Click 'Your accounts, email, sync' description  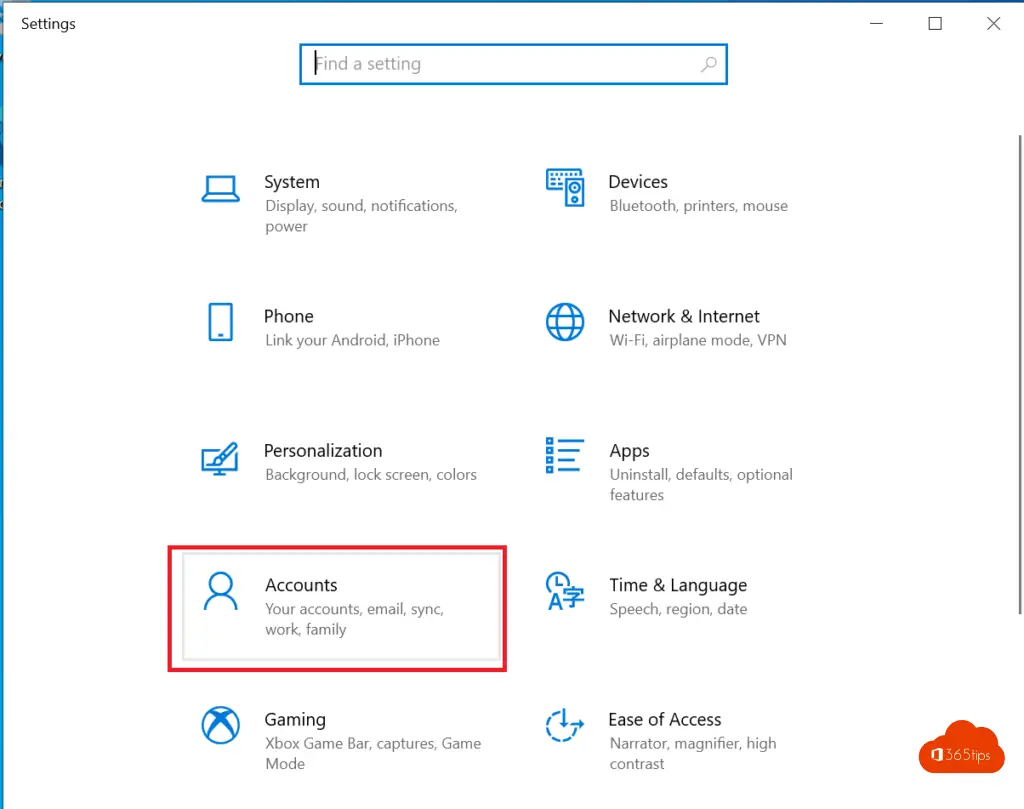354,619
